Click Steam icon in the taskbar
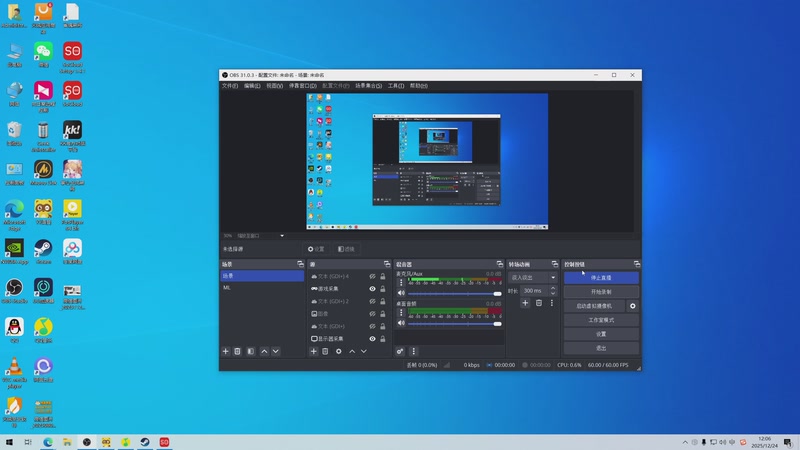 pyautogui.click(x=145, y=442)
